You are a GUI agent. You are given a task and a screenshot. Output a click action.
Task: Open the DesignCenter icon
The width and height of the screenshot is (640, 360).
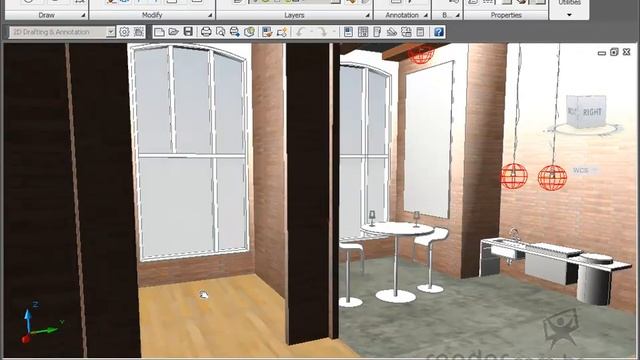(x=362, y=32)
